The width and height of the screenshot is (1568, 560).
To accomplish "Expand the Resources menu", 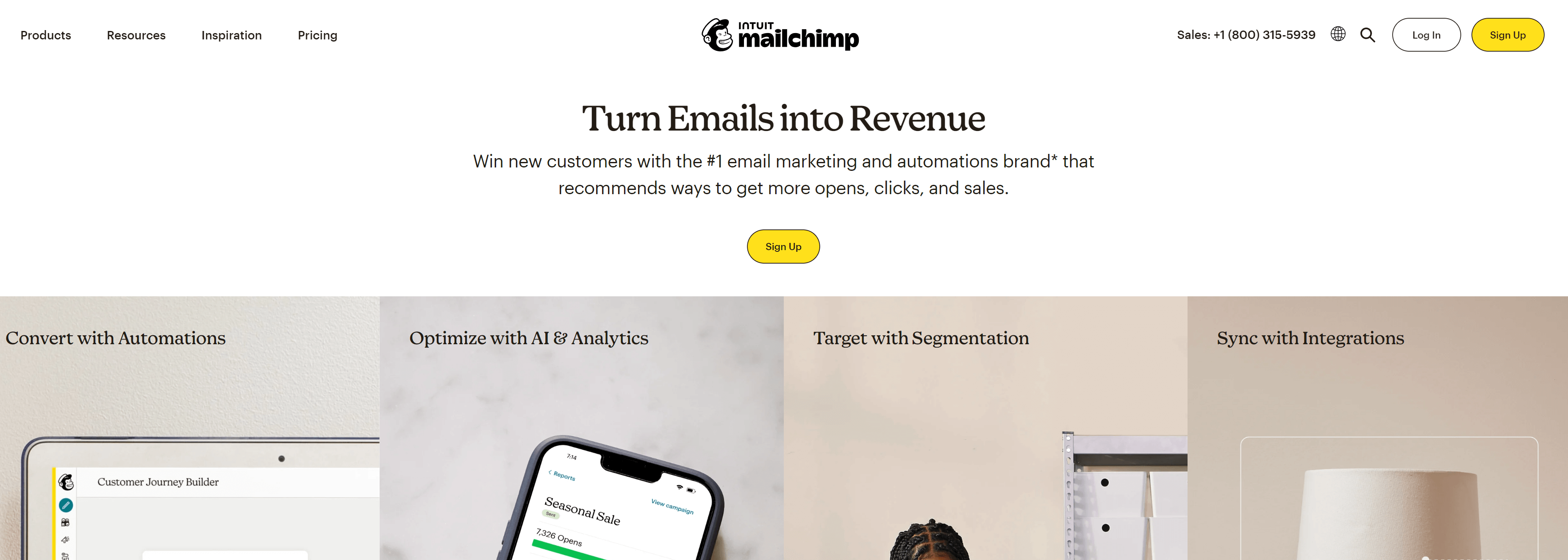I will [x=136, y=35].
